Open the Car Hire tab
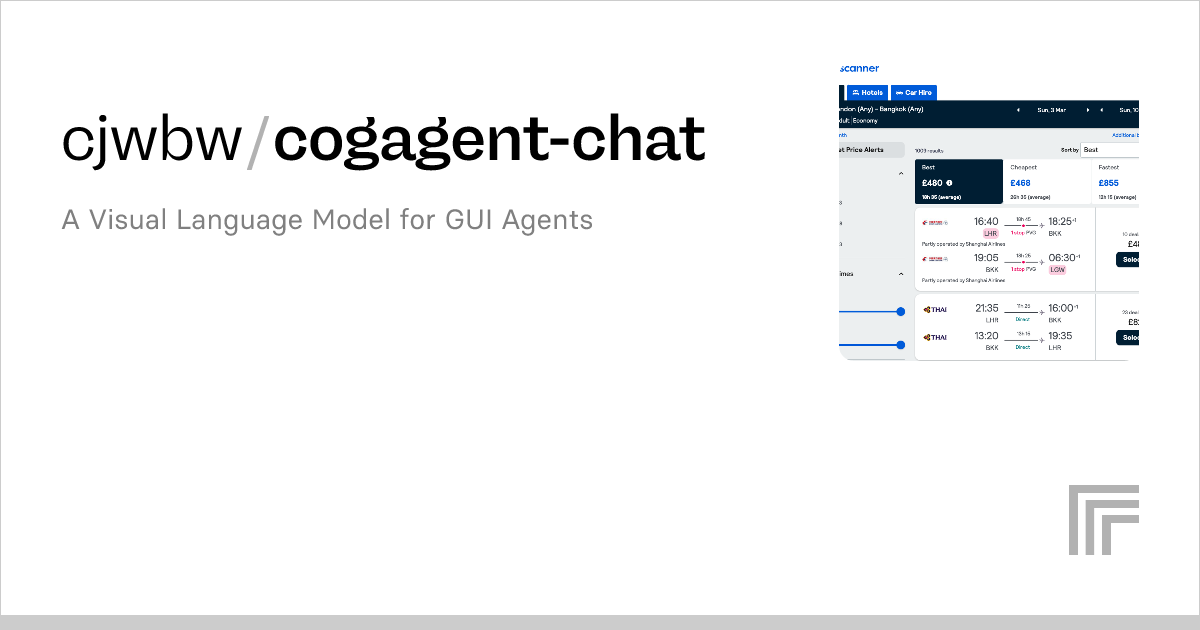This screenshot has width=1200, height=630. (x=914, y=92)
